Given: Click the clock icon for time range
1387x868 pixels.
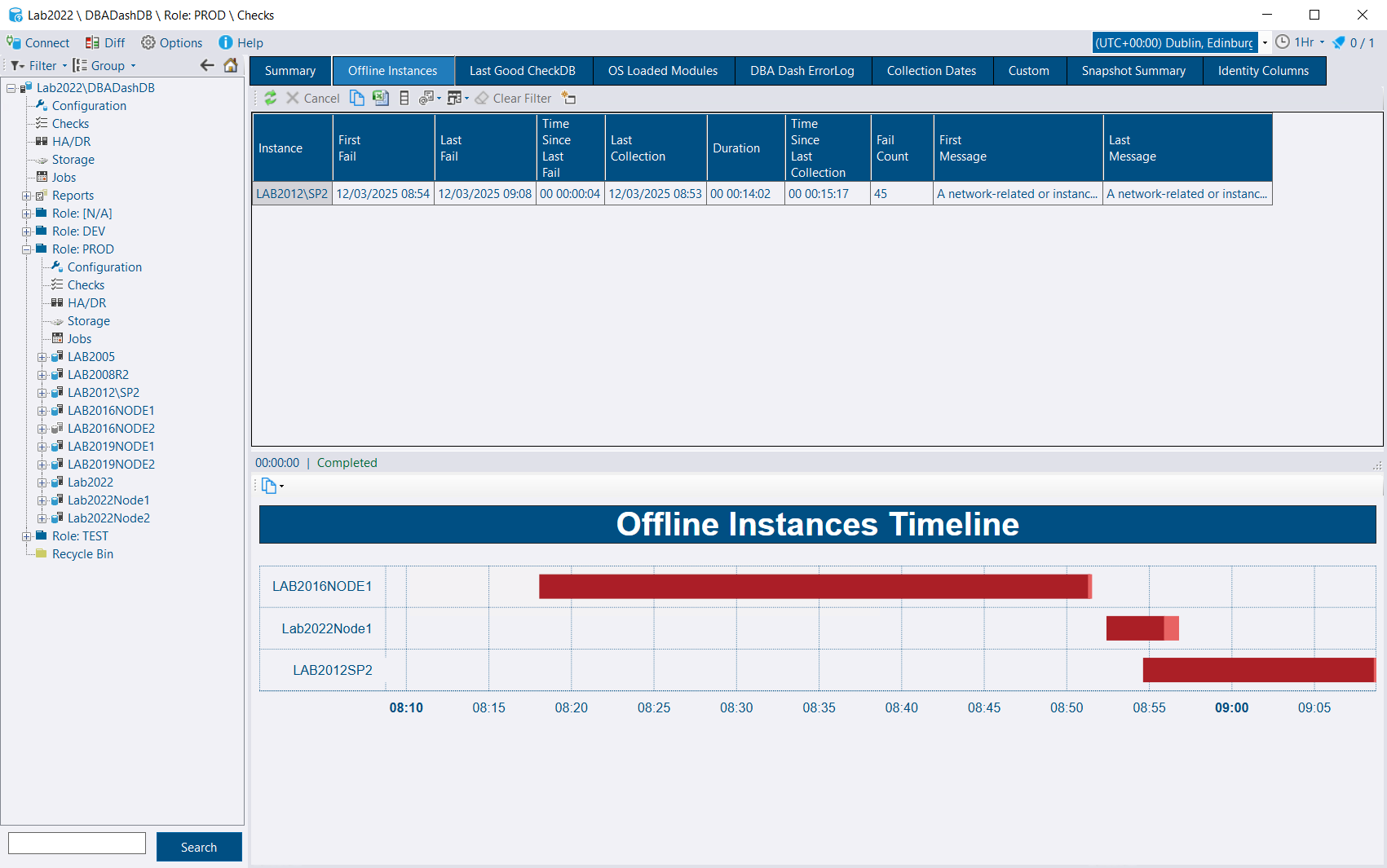Looking at the screenshot, I should pyautogui.click(x=1281, y=42).
